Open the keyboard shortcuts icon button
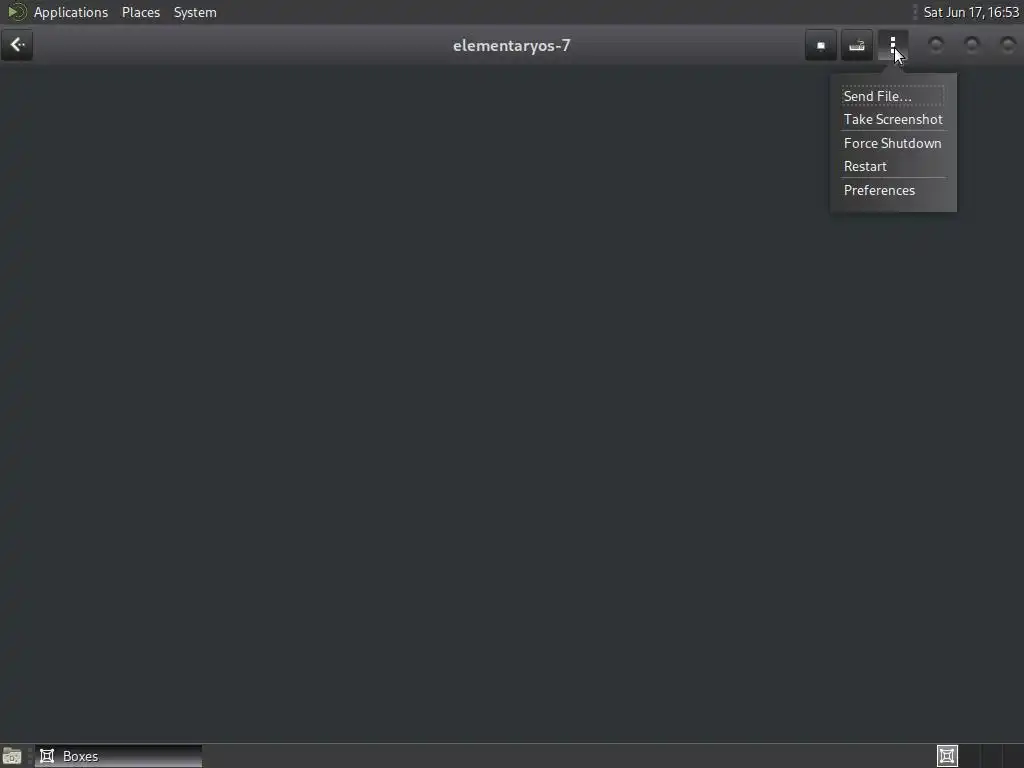The width and height of the screenshot is (1024, 768). coord(857,45)
